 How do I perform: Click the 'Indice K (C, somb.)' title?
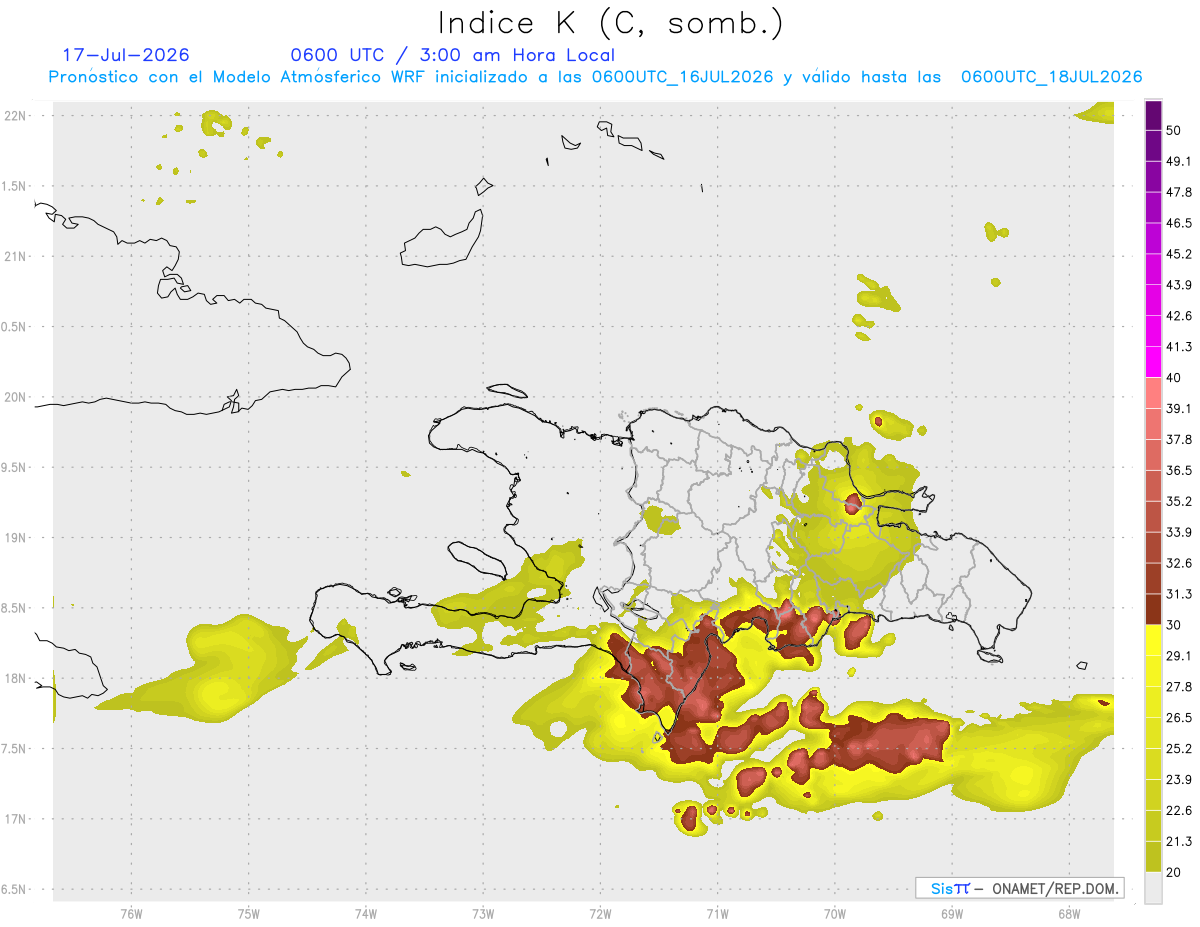610,23
